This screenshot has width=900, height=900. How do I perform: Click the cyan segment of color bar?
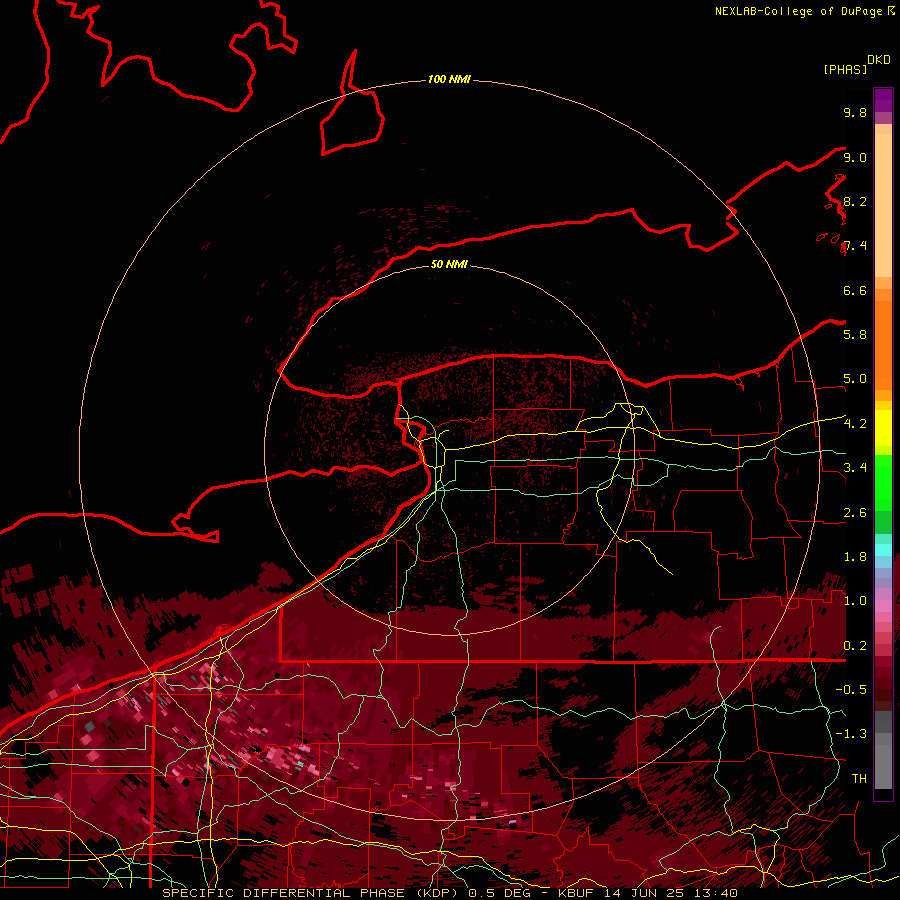click(883, 550)
